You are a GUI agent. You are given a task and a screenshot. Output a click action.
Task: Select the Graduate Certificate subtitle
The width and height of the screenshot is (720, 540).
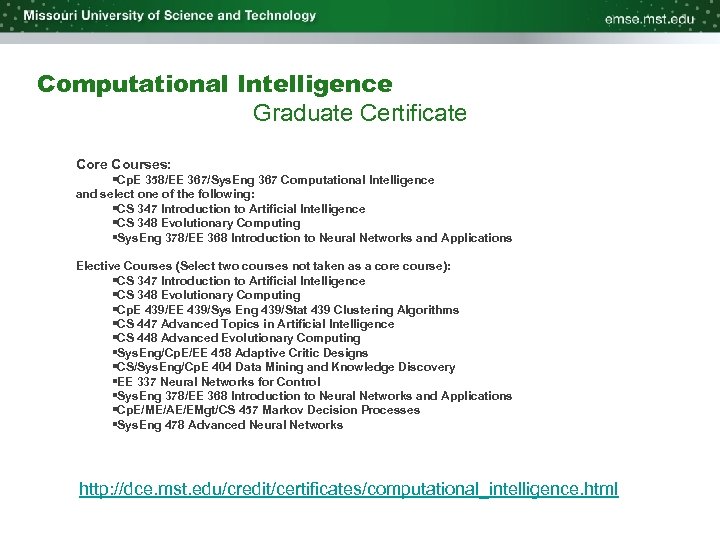[360, 113]
